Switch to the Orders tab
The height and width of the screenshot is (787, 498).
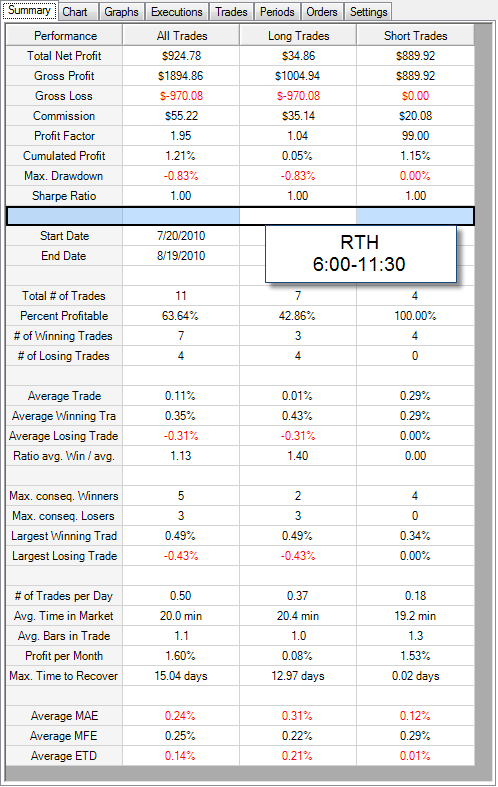coord(322,12)
